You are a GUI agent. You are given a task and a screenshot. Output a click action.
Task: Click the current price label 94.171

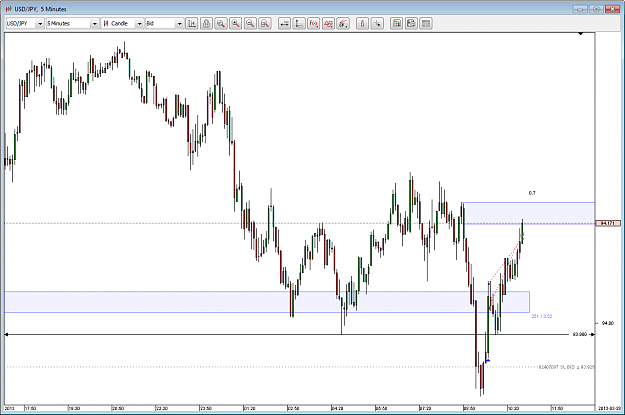[x=607, y=223]
